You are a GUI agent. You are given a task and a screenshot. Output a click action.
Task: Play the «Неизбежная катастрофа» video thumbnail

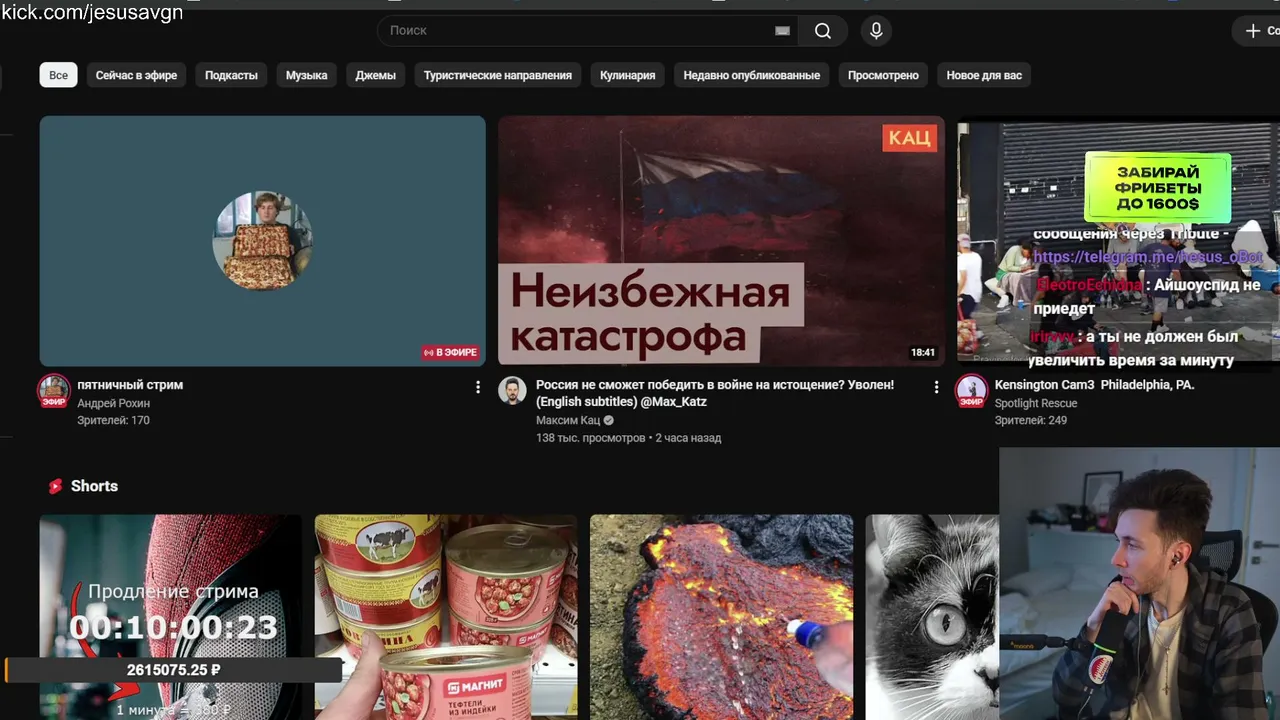coord(721,241)
